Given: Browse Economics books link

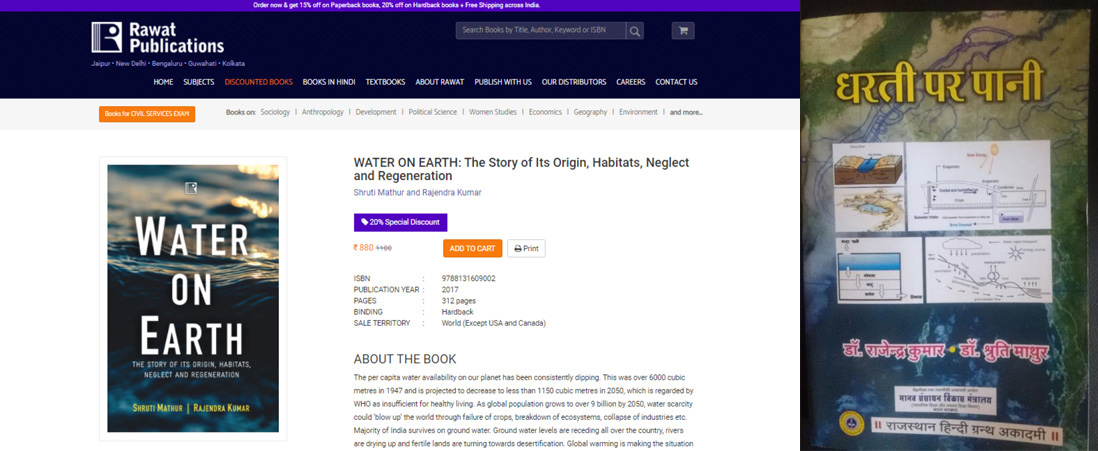Looking at the screenshot, I should 545,112.
